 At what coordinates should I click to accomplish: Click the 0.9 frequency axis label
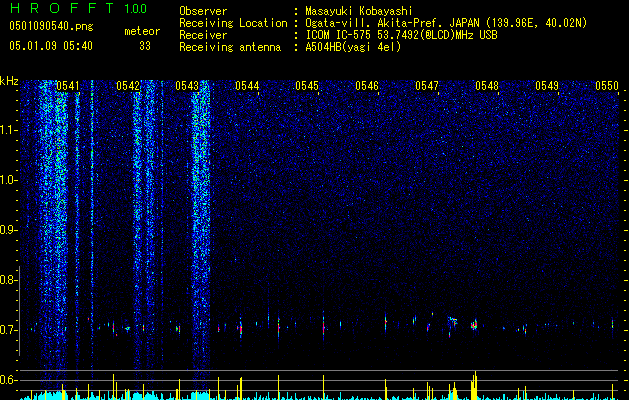point(8,230)
